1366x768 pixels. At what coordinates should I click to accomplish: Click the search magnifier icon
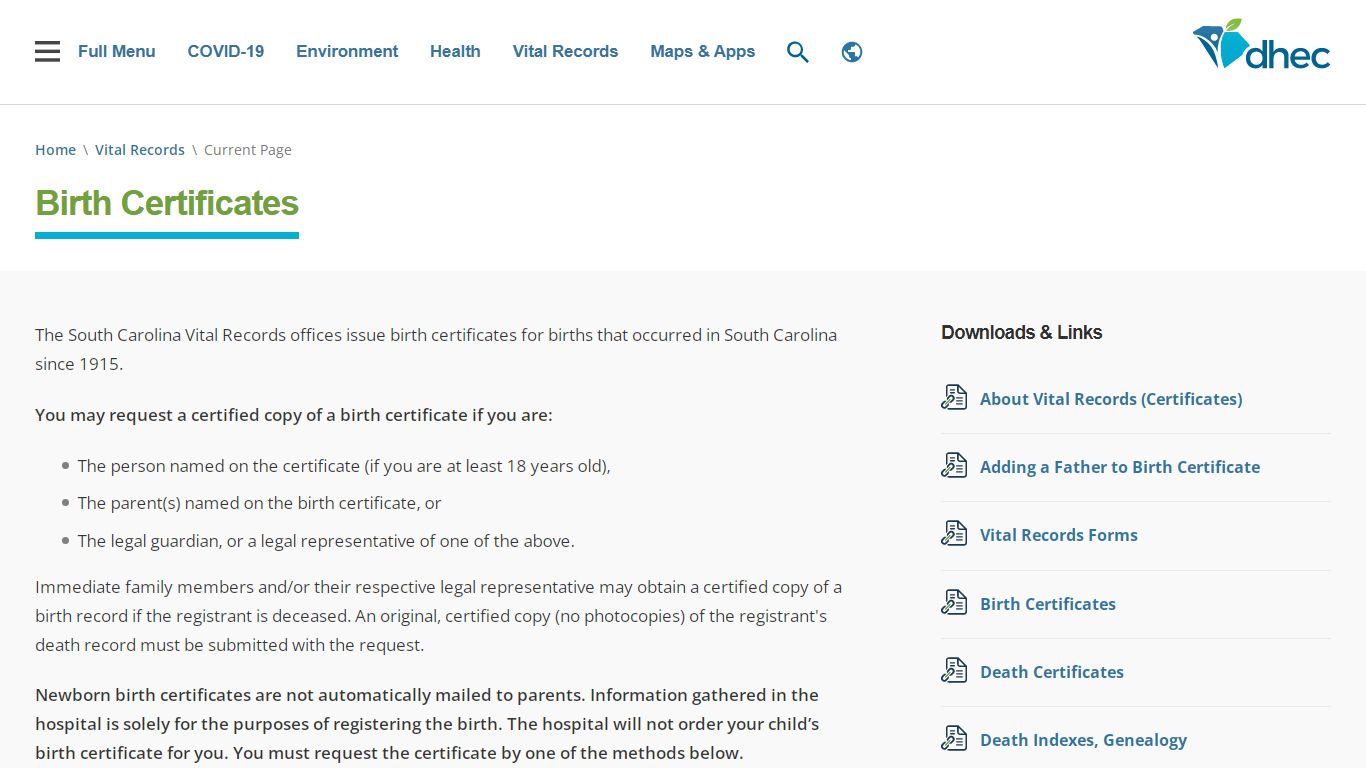point(797,52)
